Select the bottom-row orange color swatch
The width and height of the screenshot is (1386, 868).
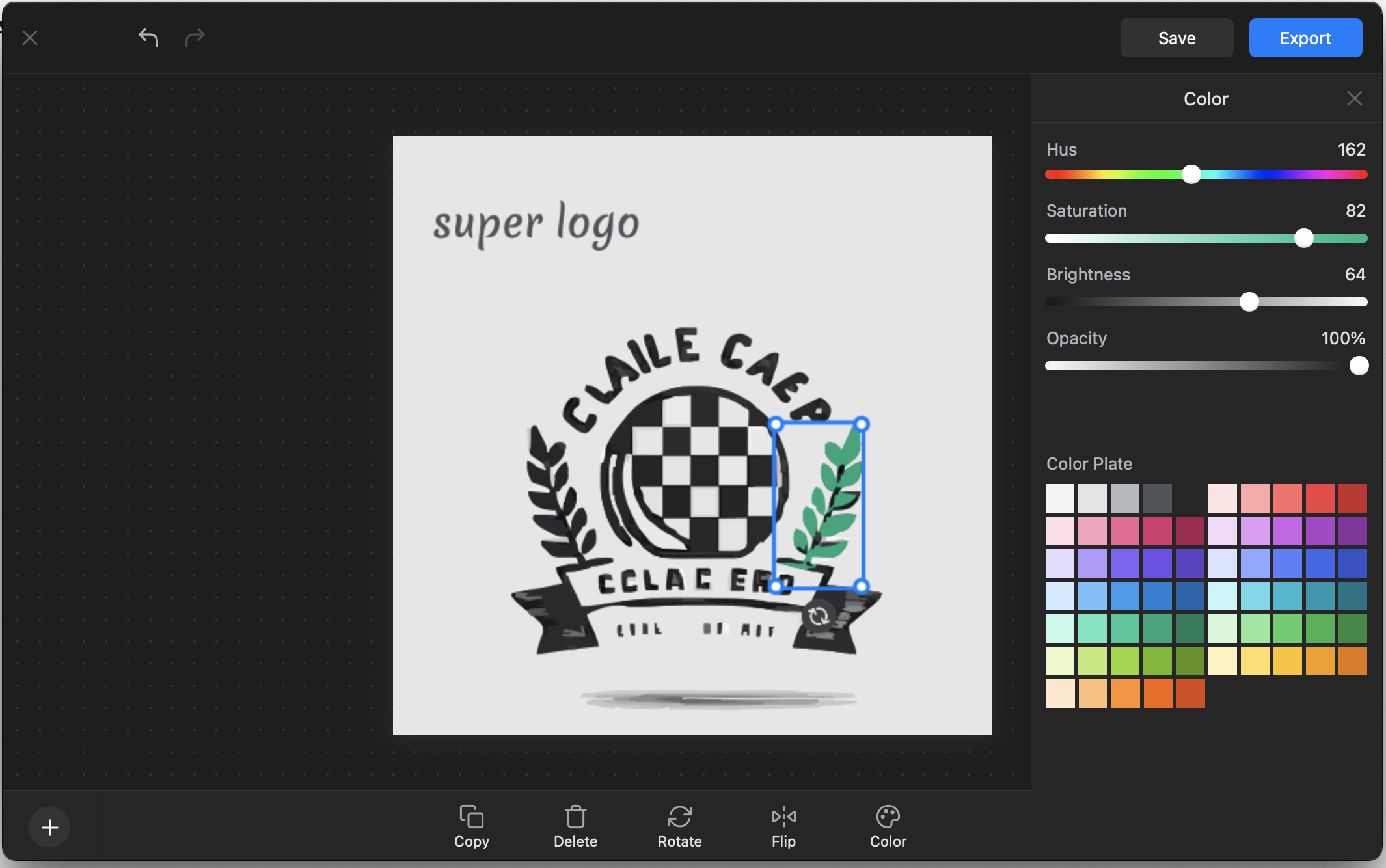1125,694
